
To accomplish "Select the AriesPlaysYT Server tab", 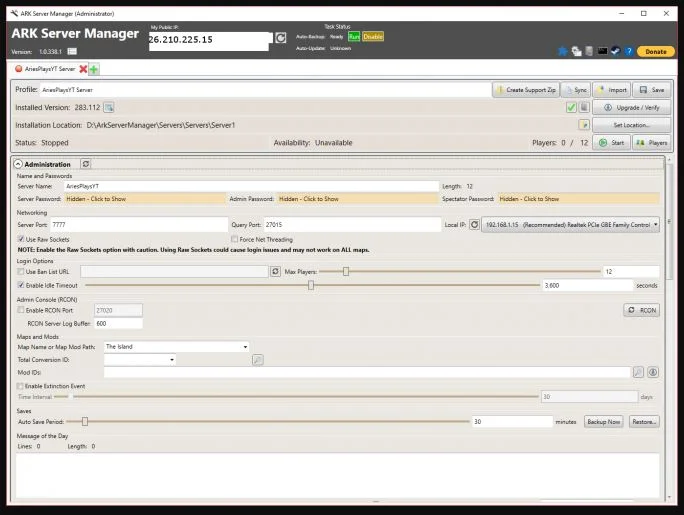I will pos(49,69).
